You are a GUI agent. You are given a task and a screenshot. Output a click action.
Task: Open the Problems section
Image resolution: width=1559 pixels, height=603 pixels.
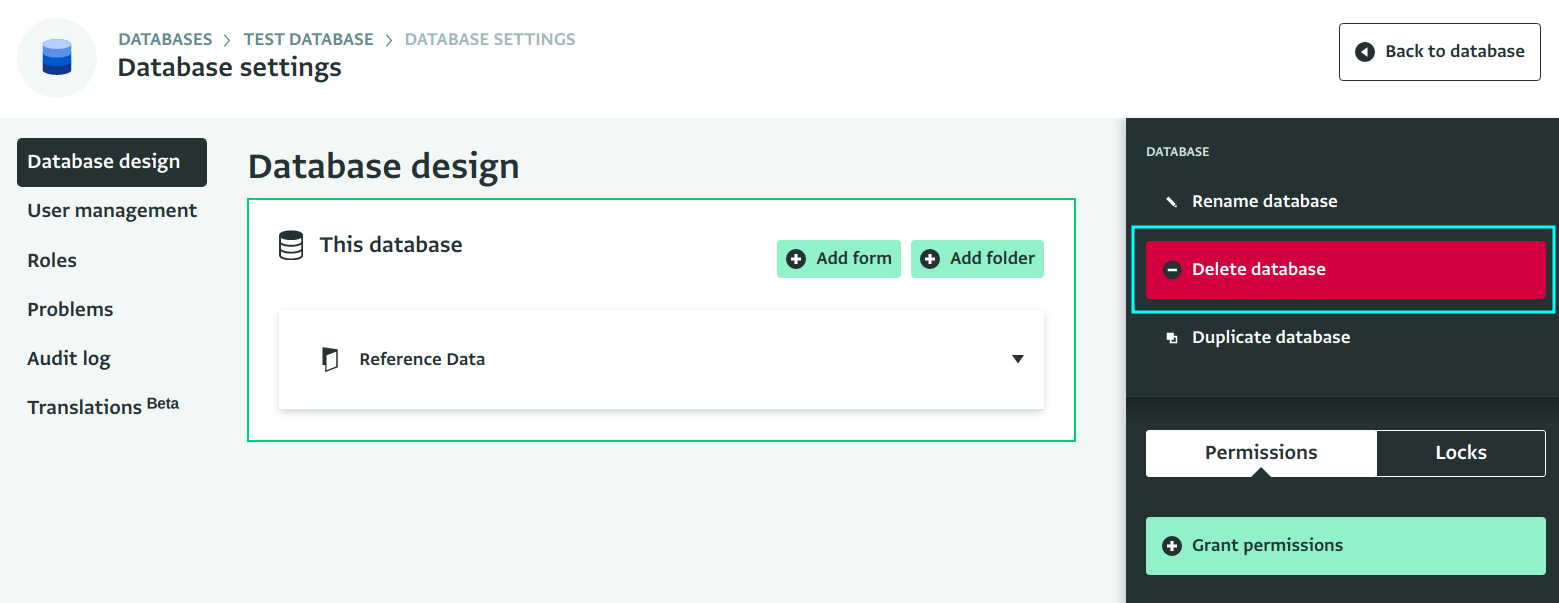click(70, 310)
